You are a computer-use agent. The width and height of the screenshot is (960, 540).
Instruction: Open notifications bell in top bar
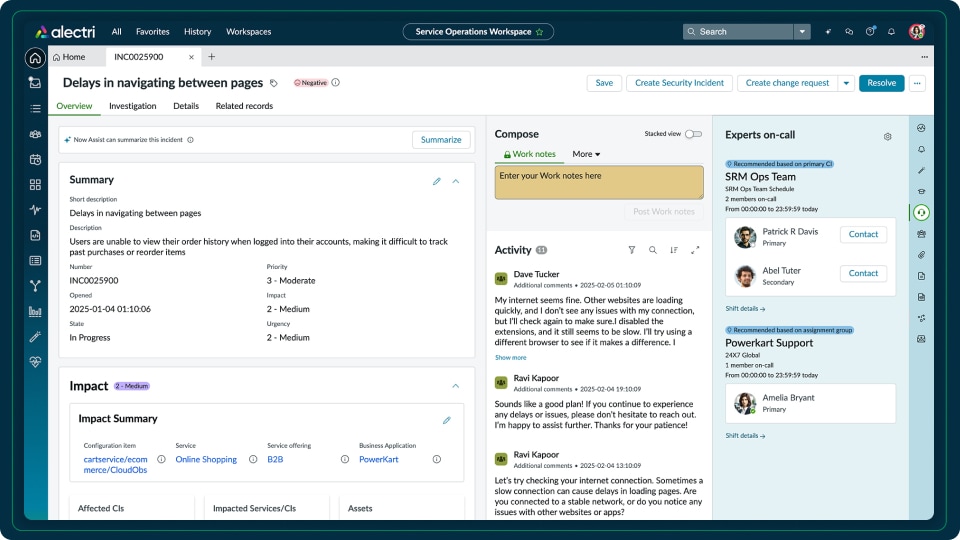(x=891, y=32)
